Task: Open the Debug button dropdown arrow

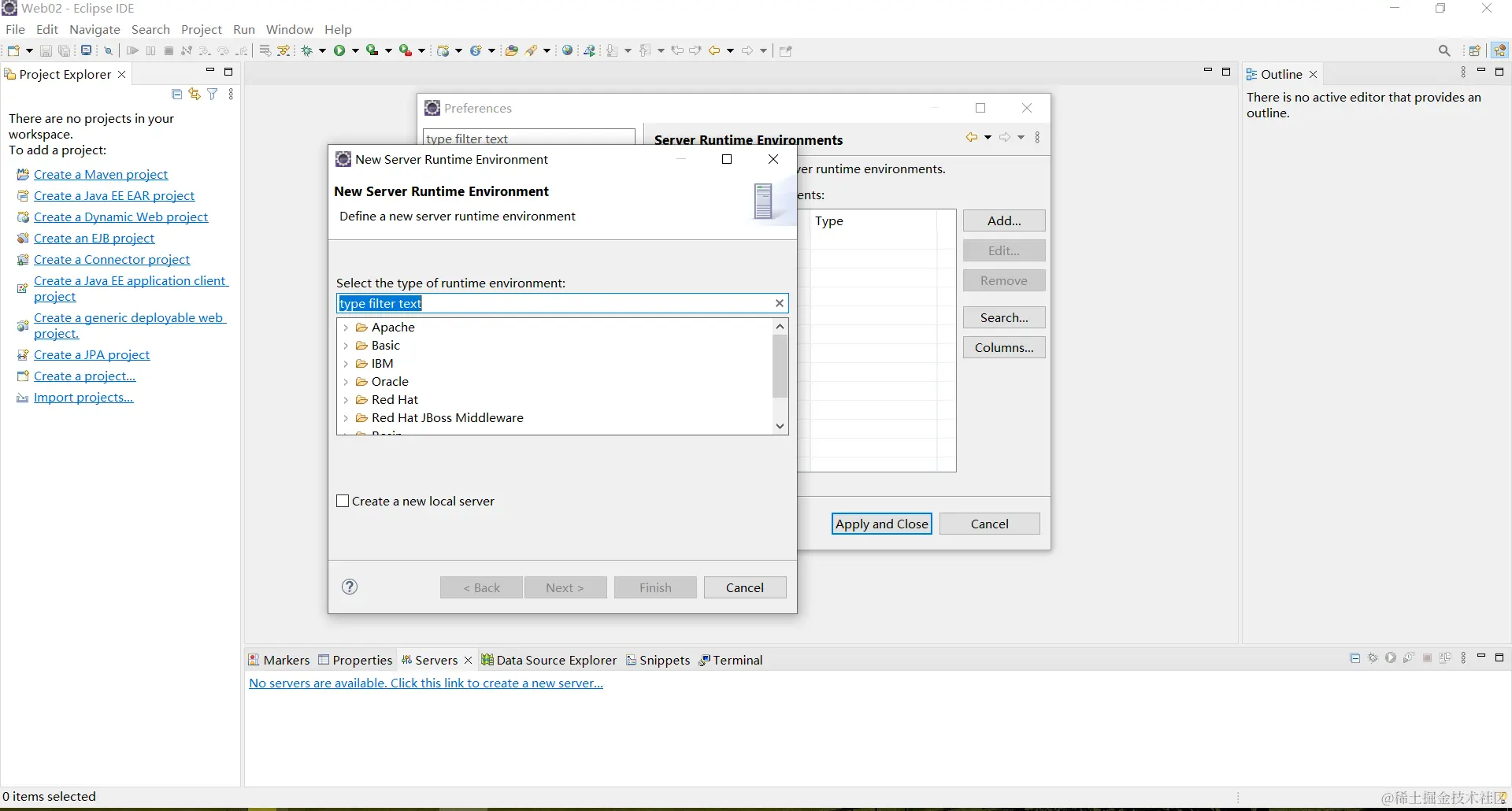Action: pos(322,50)
